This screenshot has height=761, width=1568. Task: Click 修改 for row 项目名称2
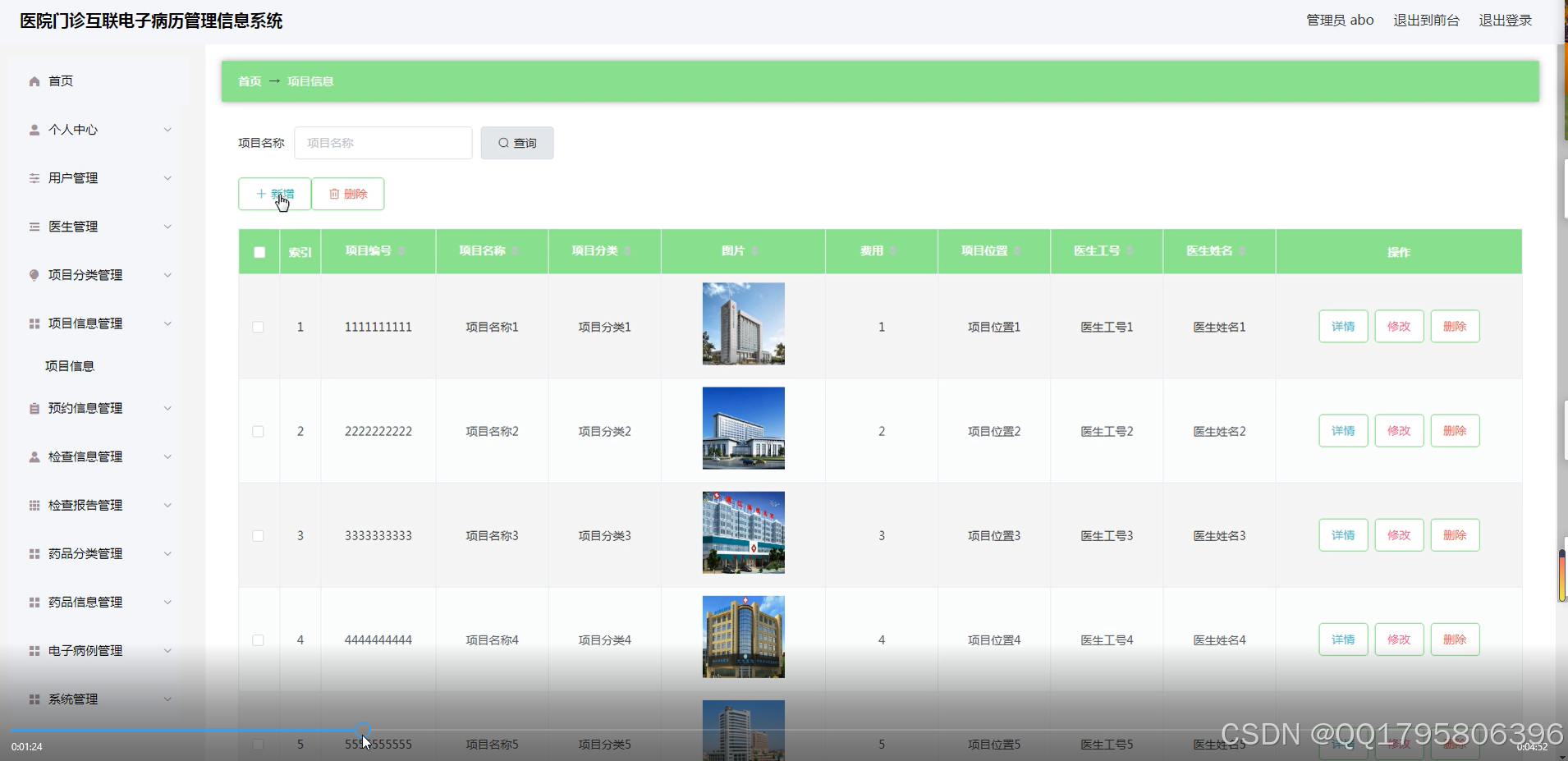[x=1399, y=431]
